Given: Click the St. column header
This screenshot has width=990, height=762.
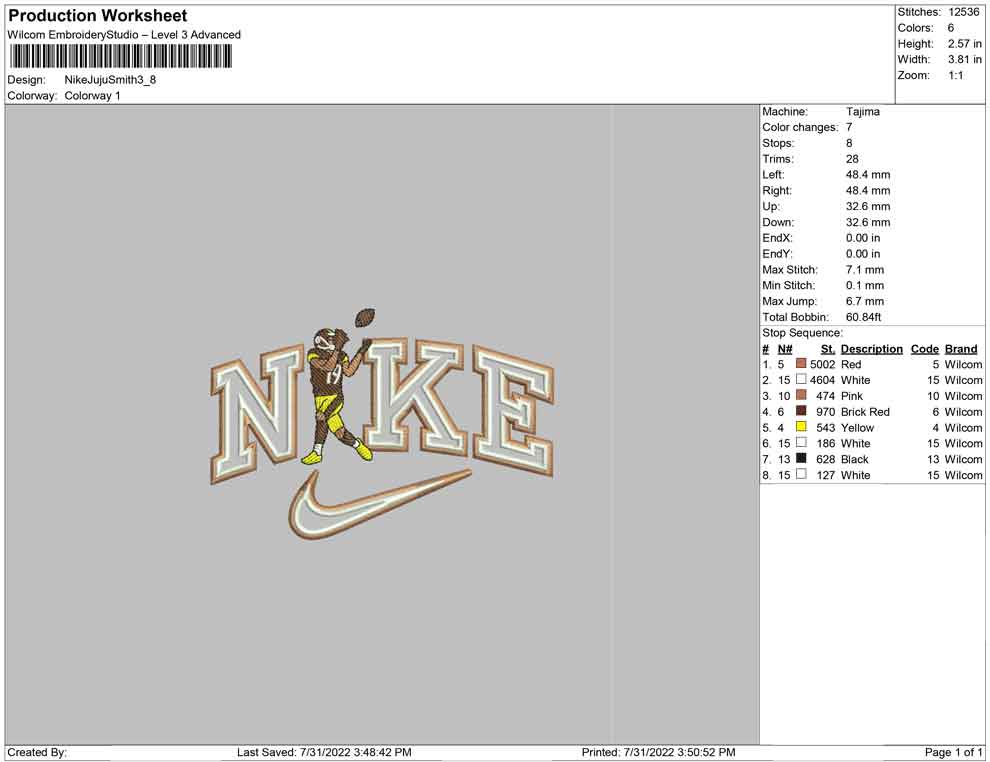Looking at the screenshot, I should point(828,348).
